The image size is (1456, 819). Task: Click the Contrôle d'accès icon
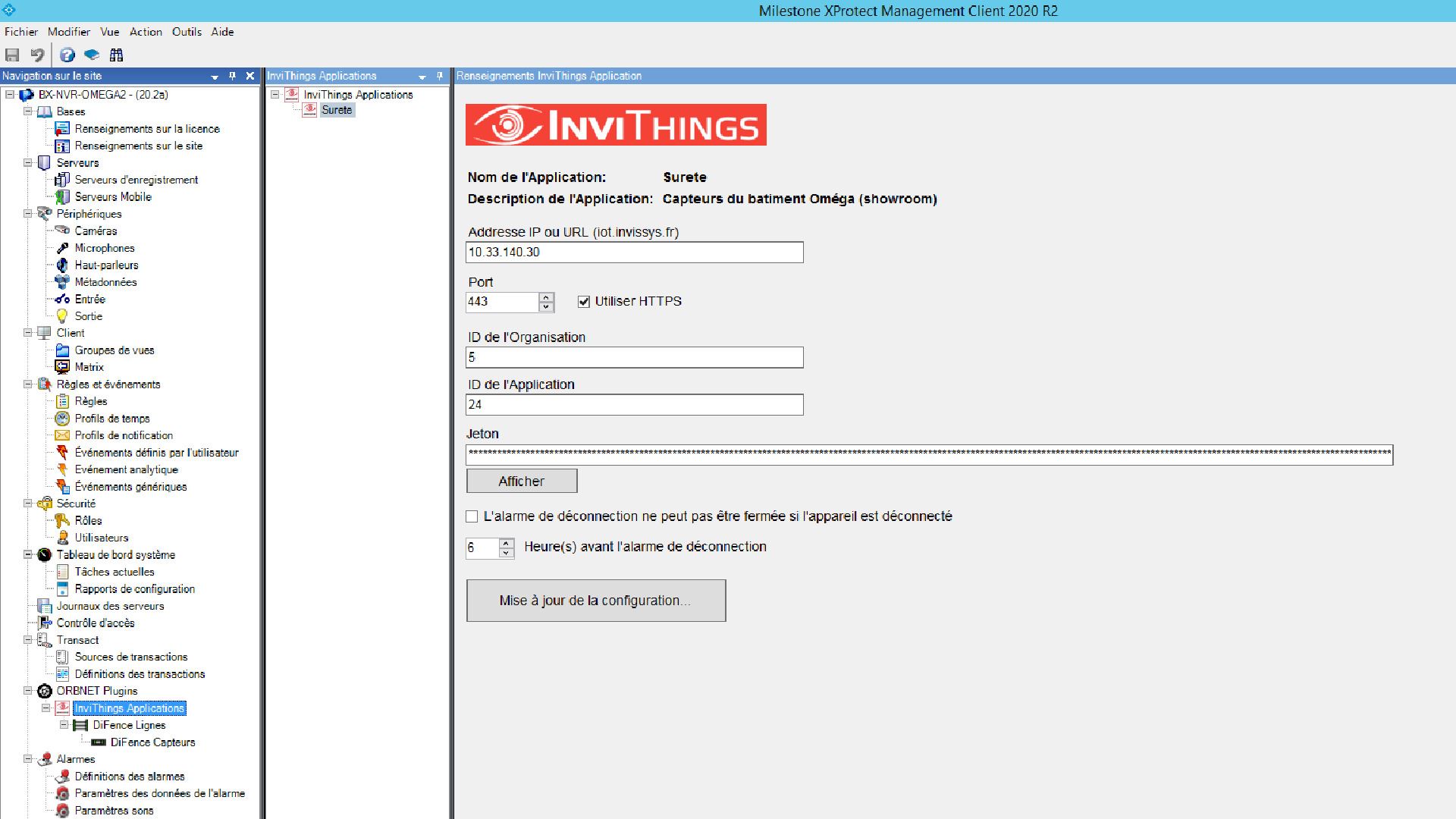[x=44, y=623]
